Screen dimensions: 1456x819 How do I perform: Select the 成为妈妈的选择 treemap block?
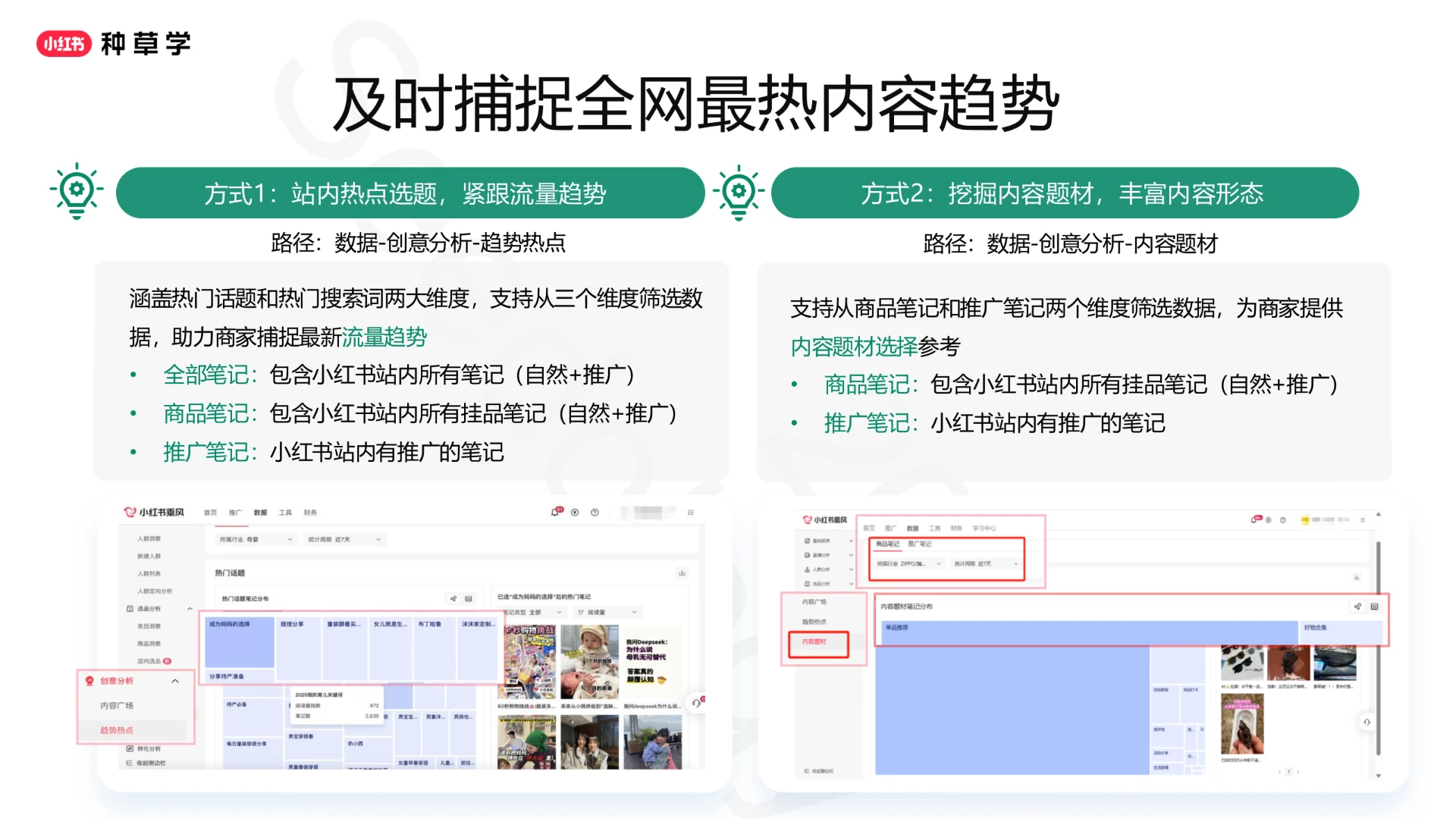pyautogui.click(x=240, y=642)
